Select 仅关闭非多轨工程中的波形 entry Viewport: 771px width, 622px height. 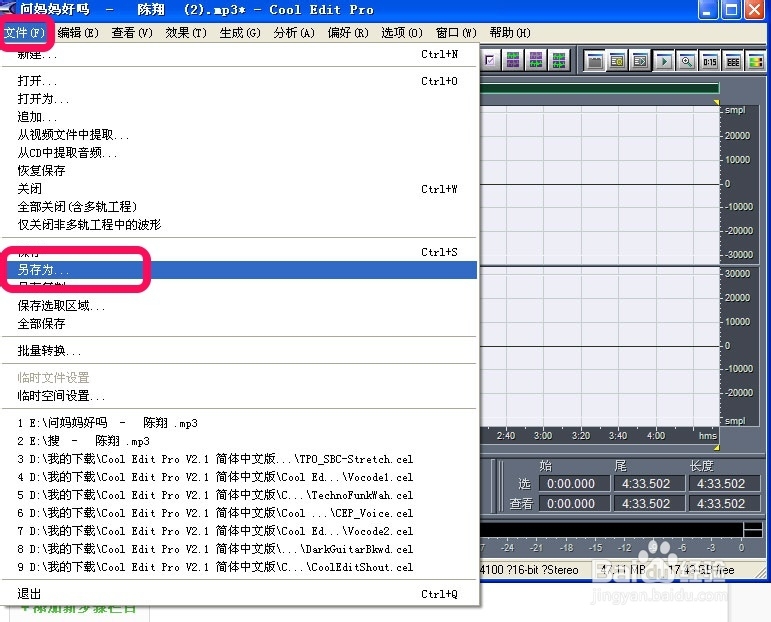click(239, 225)
